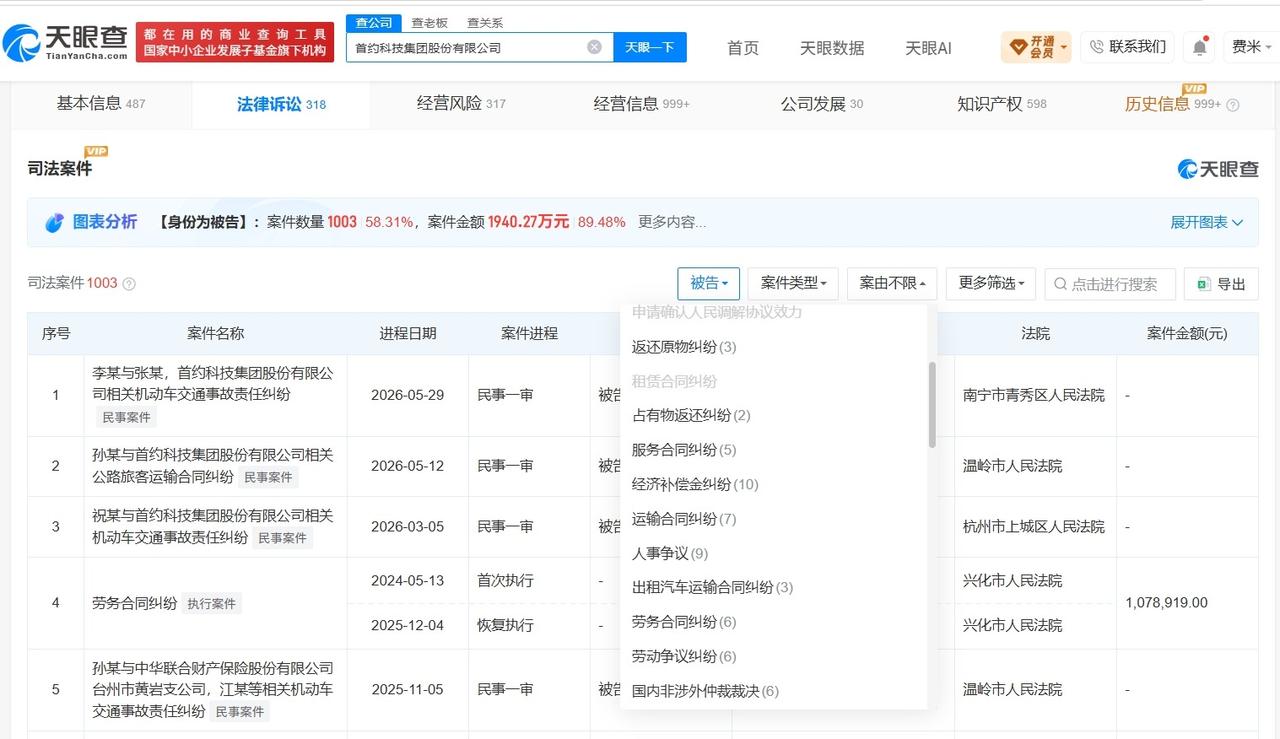
Task: Select 经济补偿金纠纷 (10) option
Action: 695,484
